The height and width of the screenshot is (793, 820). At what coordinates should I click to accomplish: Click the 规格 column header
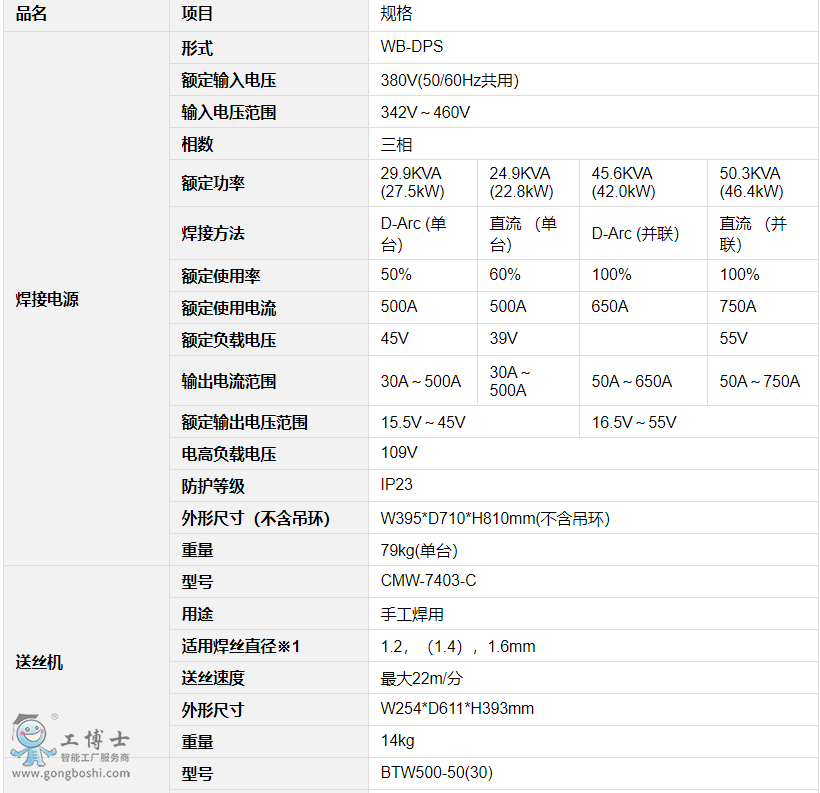(x=397, y=14)
